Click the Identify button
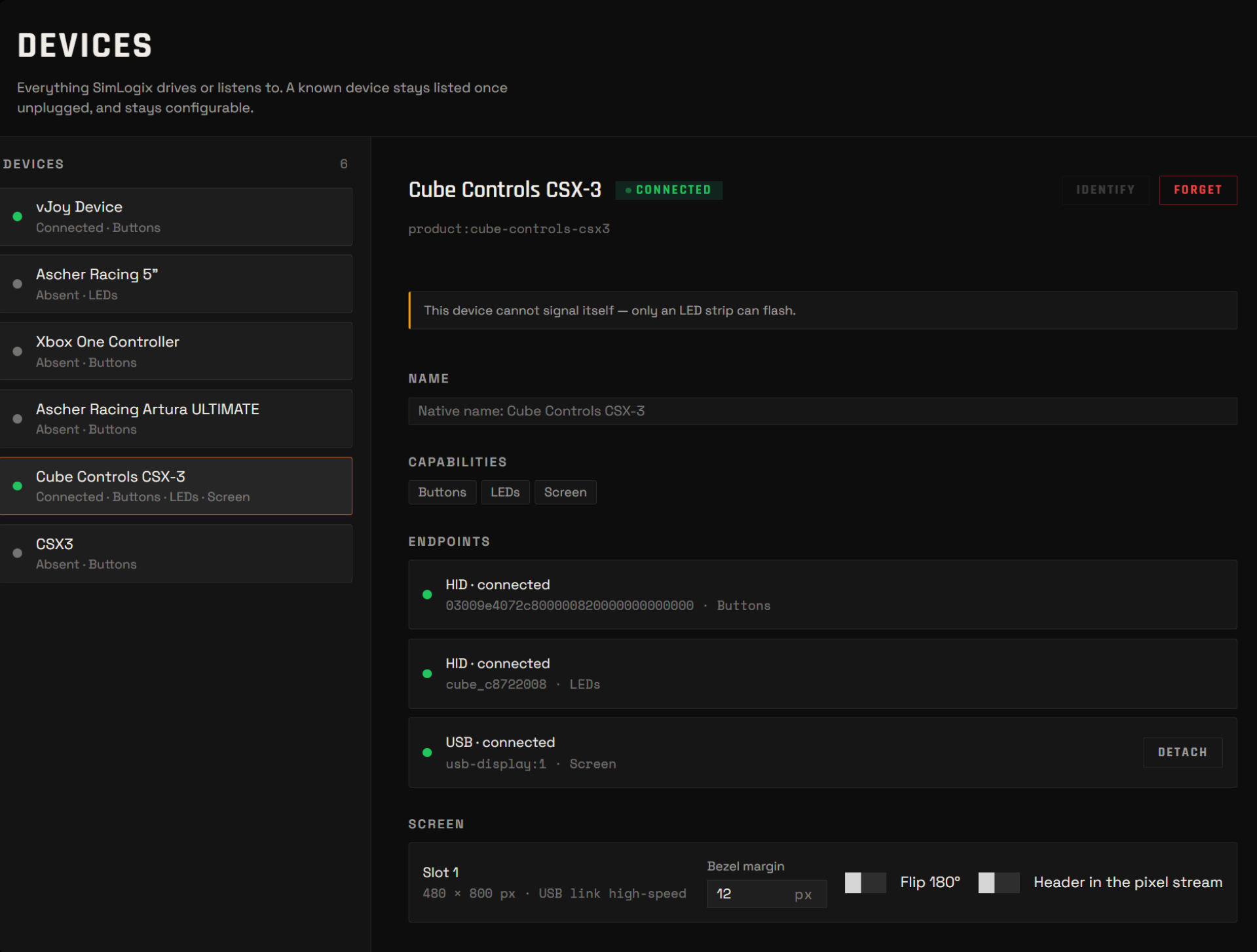Screen dimensions: 1257x952 pos(1105,190)
